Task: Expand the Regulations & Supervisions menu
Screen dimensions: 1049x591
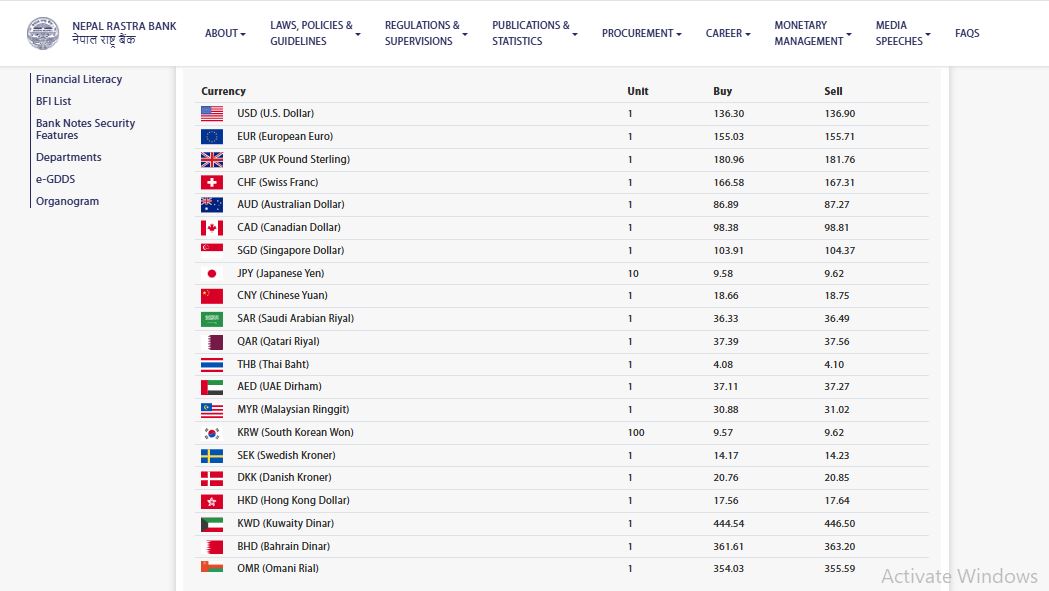Action: coord(425,33)
